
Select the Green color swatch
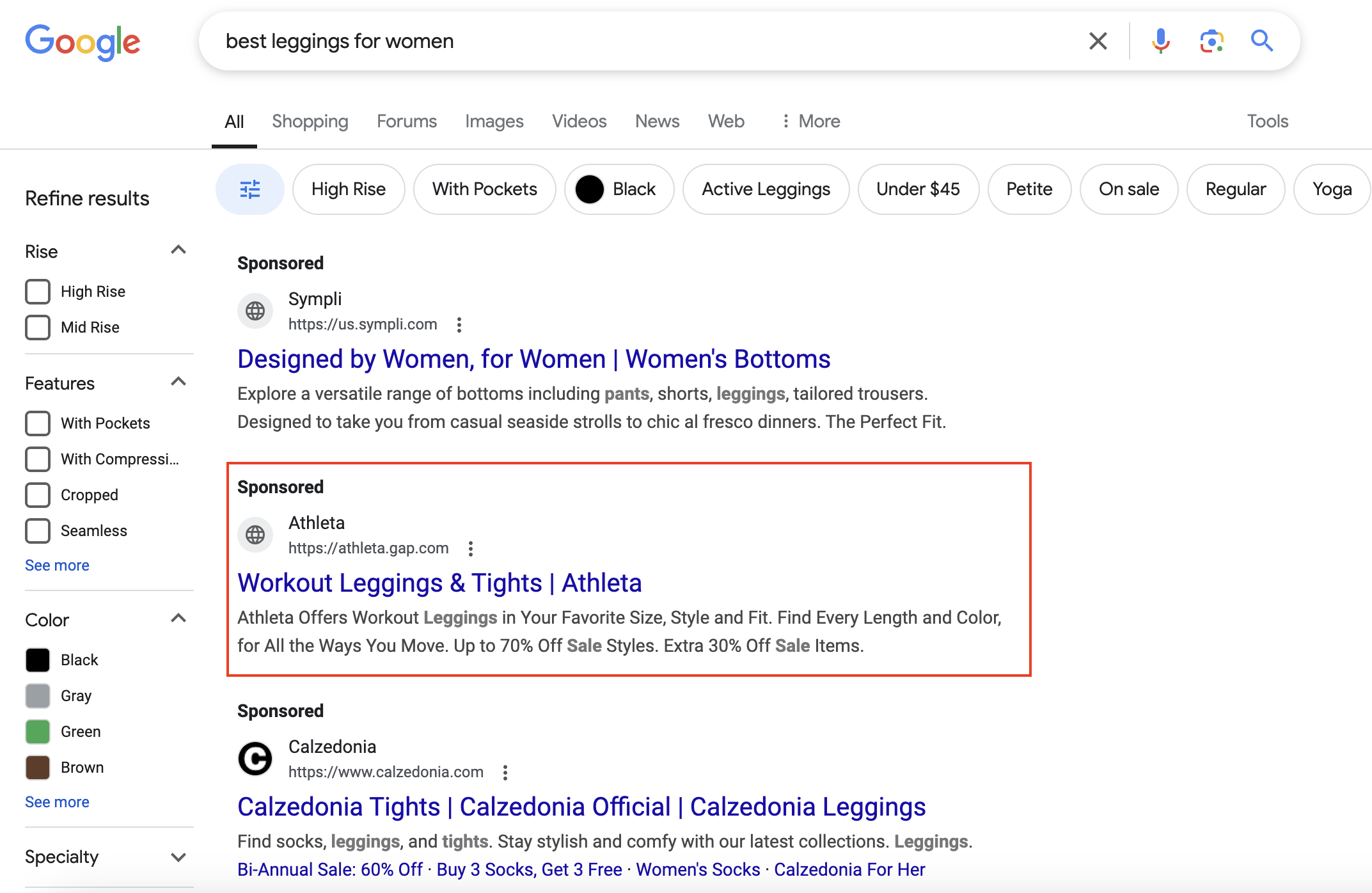pos(38,731)
